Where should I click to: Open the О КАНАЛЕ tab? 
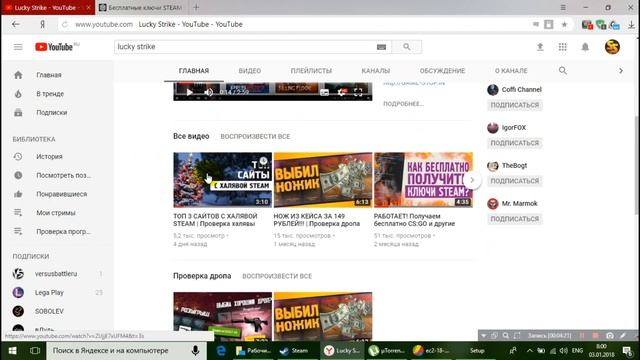point(511,71)
